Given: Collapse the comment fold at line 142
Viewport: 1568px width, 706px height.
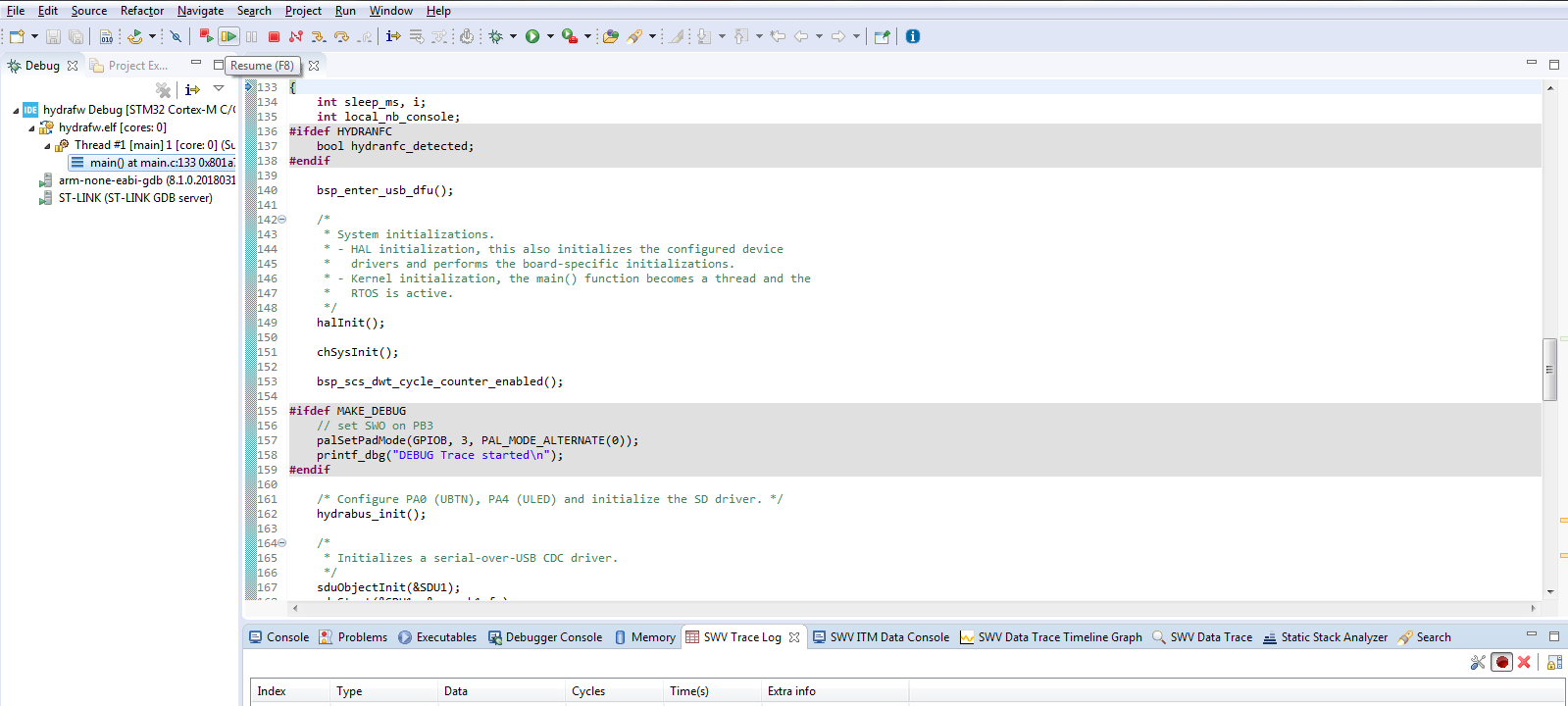Looking at the screenshot, I should point(282,220).
